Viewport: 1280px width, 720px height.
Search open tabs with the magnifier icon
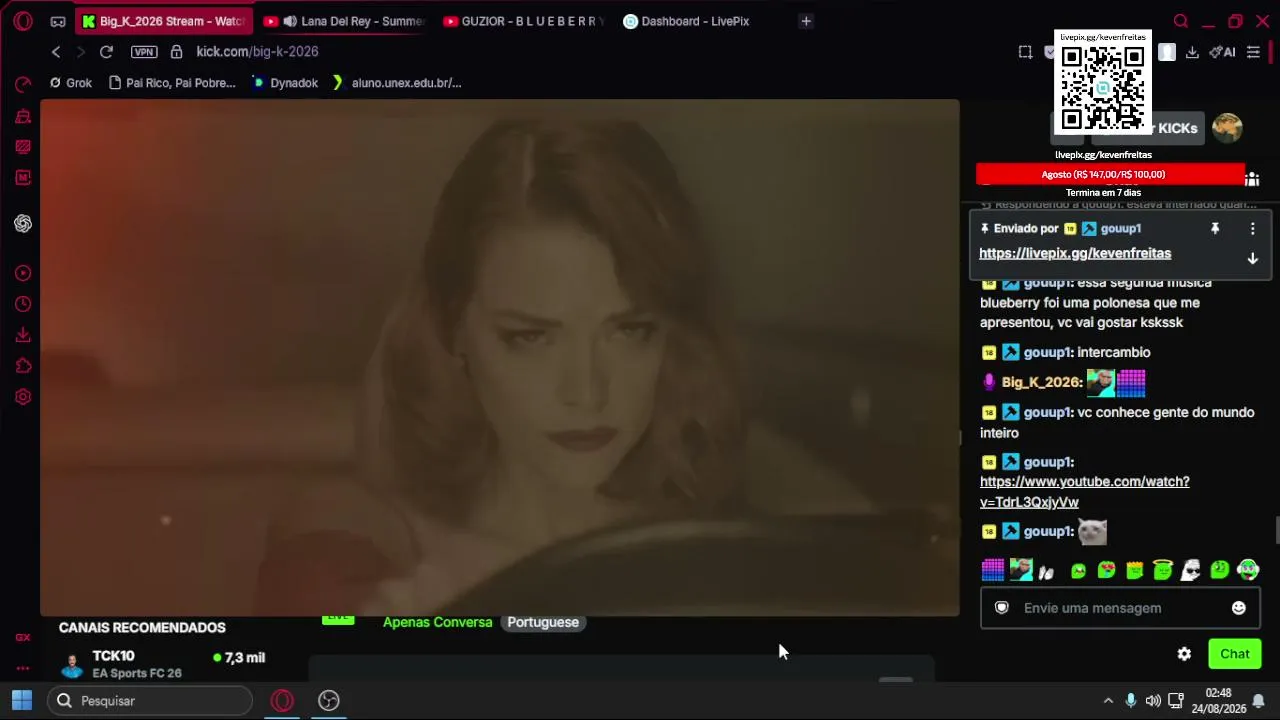(x=1181, y=21)
